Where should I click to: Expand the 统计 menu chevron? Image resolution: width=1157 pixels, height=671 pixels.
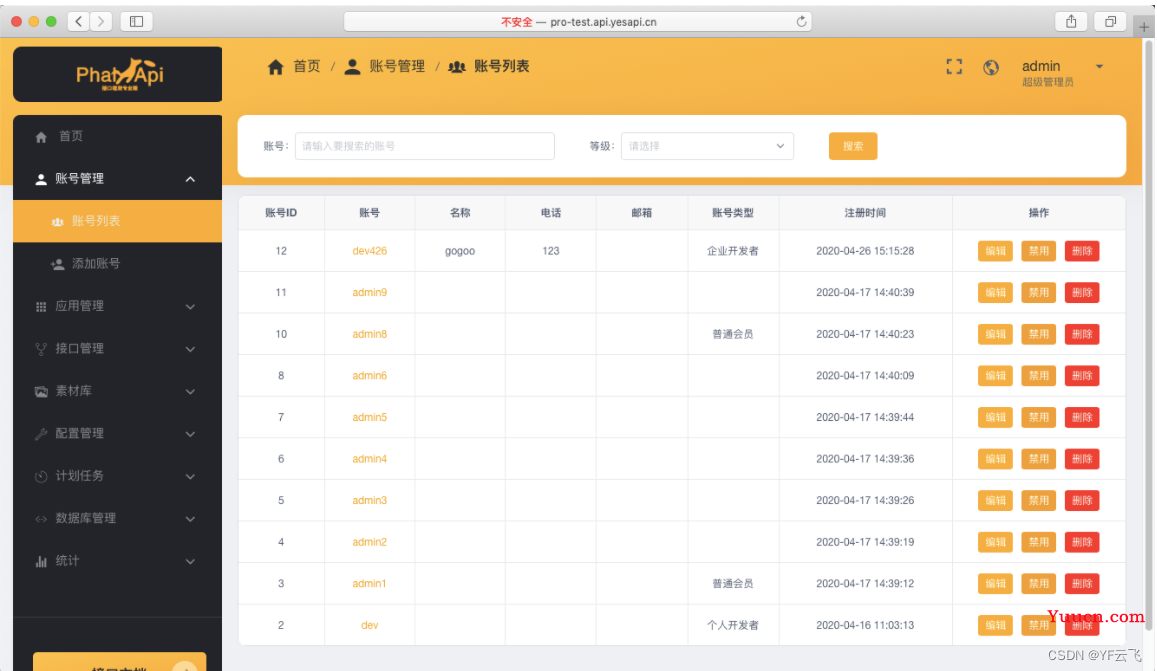pyautogui.click(x=190, y=561)
